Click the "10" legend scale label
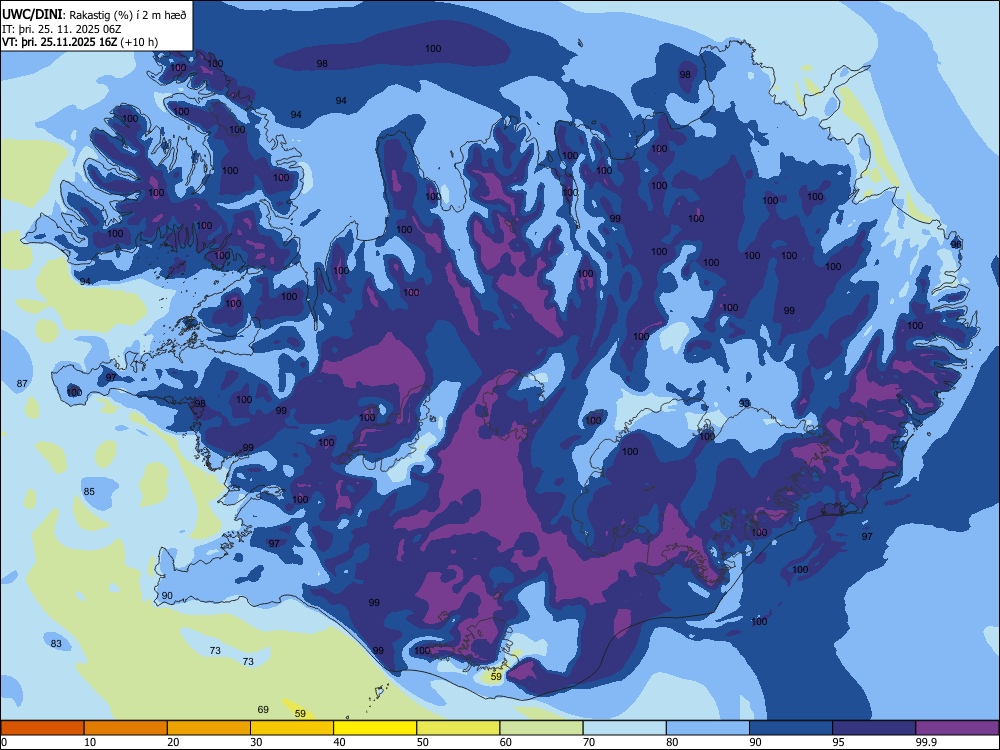Image resolution: width=1000 pixels, height=750 pixels. pyautogui.click(x=90, y=742)
